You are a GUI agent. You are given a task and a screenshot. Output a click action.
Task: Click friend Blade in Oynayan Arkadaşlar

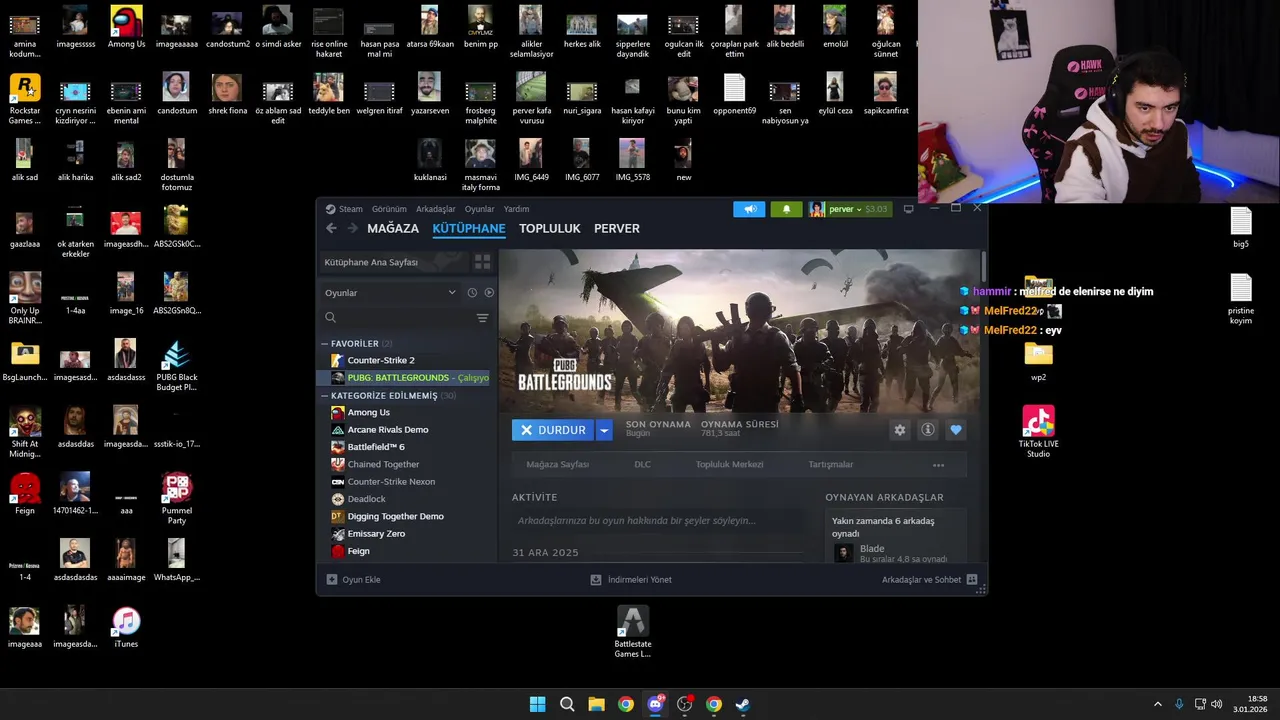tap(896, 553)
